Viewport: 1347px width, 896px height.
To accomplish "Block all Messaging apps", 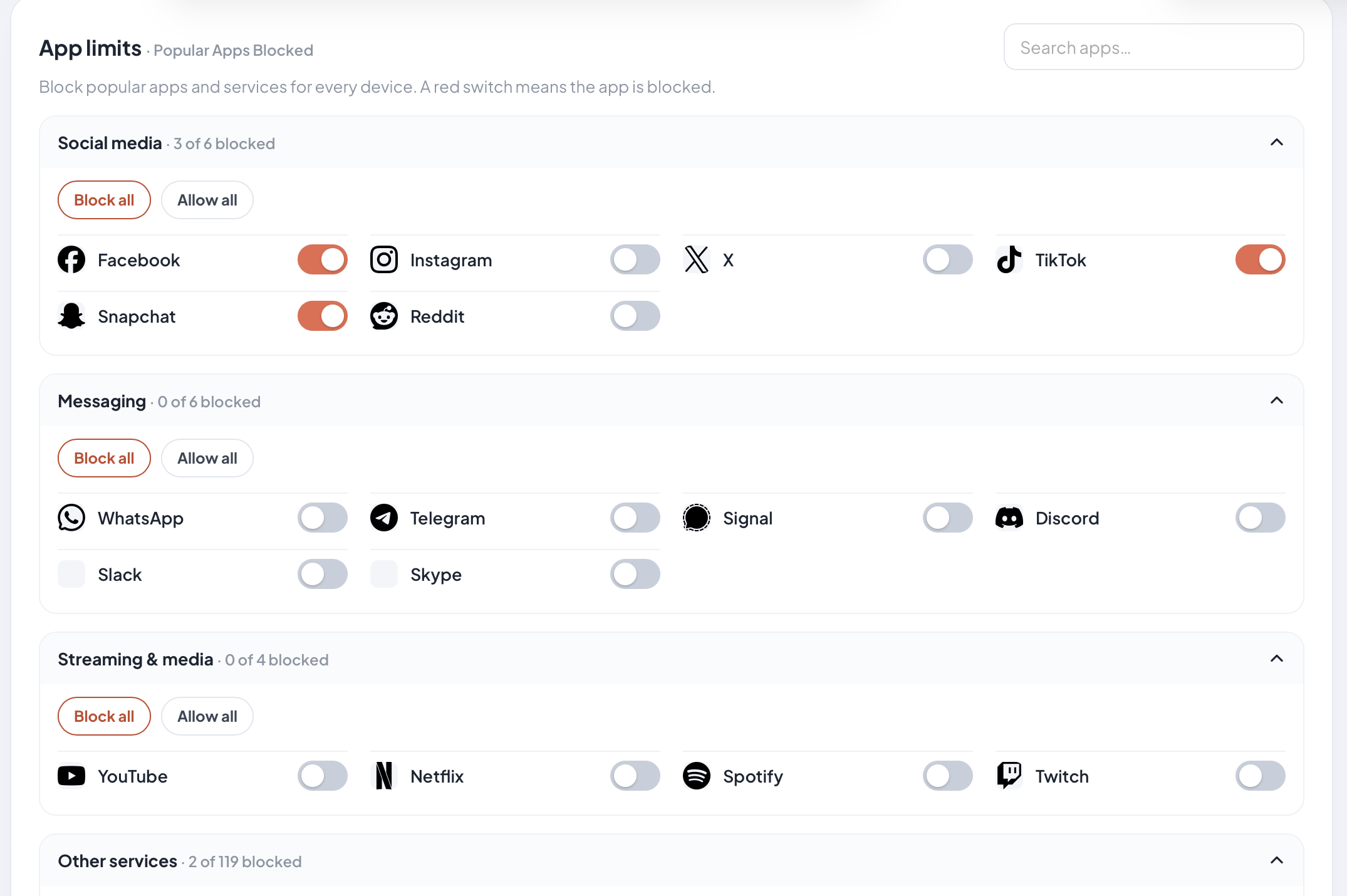I will (x=104, y=458).
